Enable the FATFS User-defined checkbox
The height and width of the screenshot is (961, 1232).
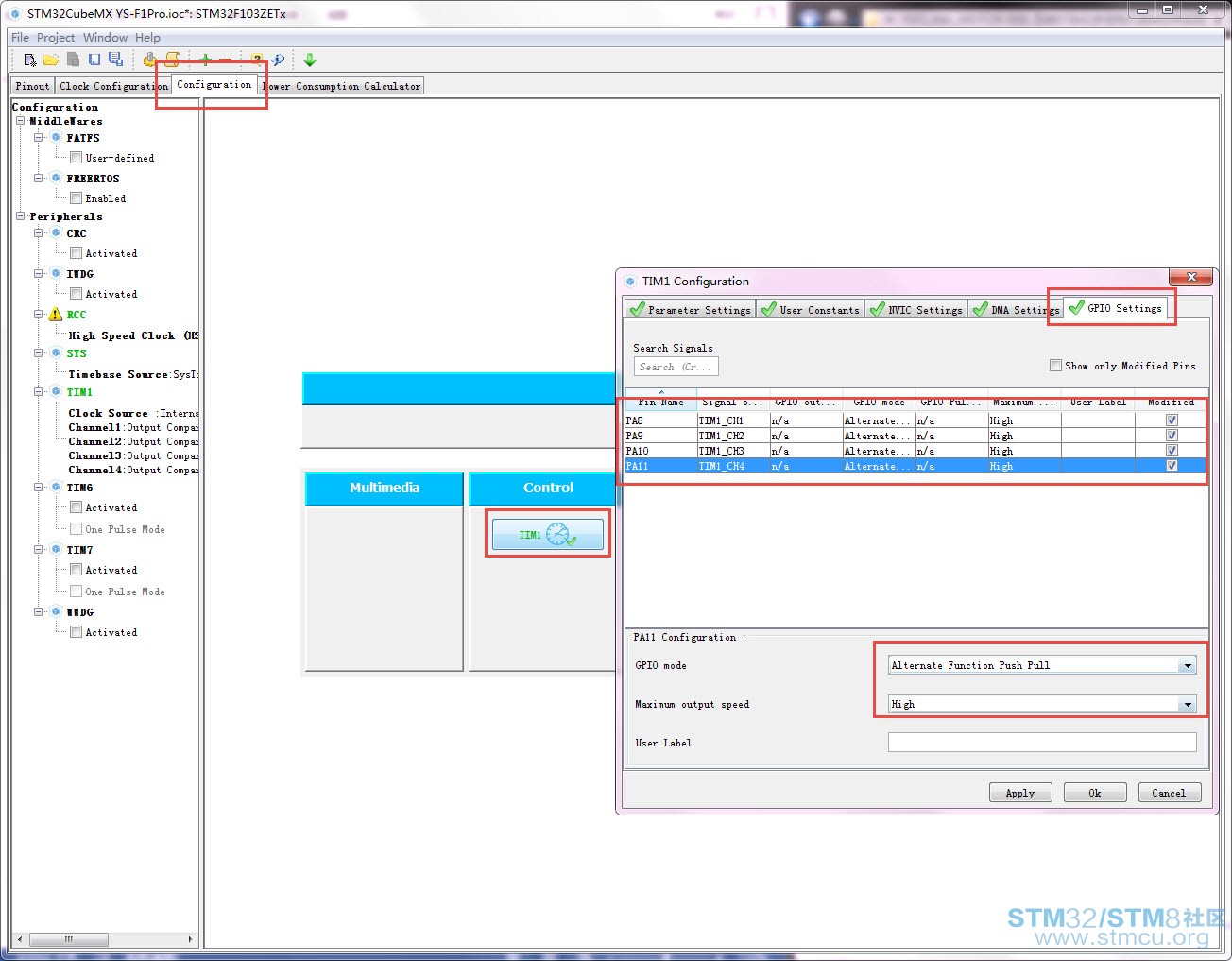76,158
